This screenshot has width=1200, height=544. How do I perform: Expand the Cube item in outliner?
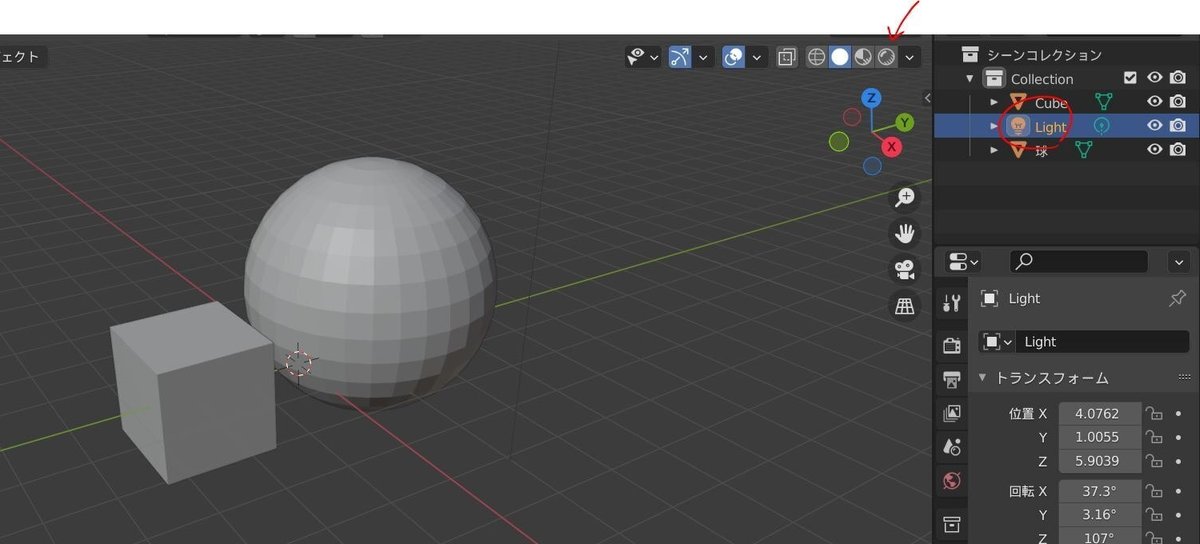click(x=993, y=102)
